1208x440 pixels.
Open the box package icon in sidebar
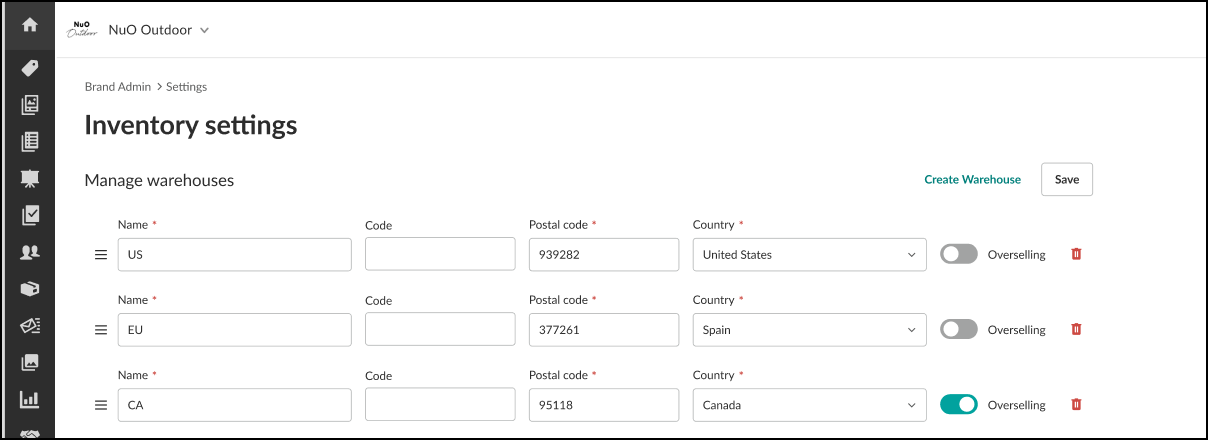coord(29,289)
